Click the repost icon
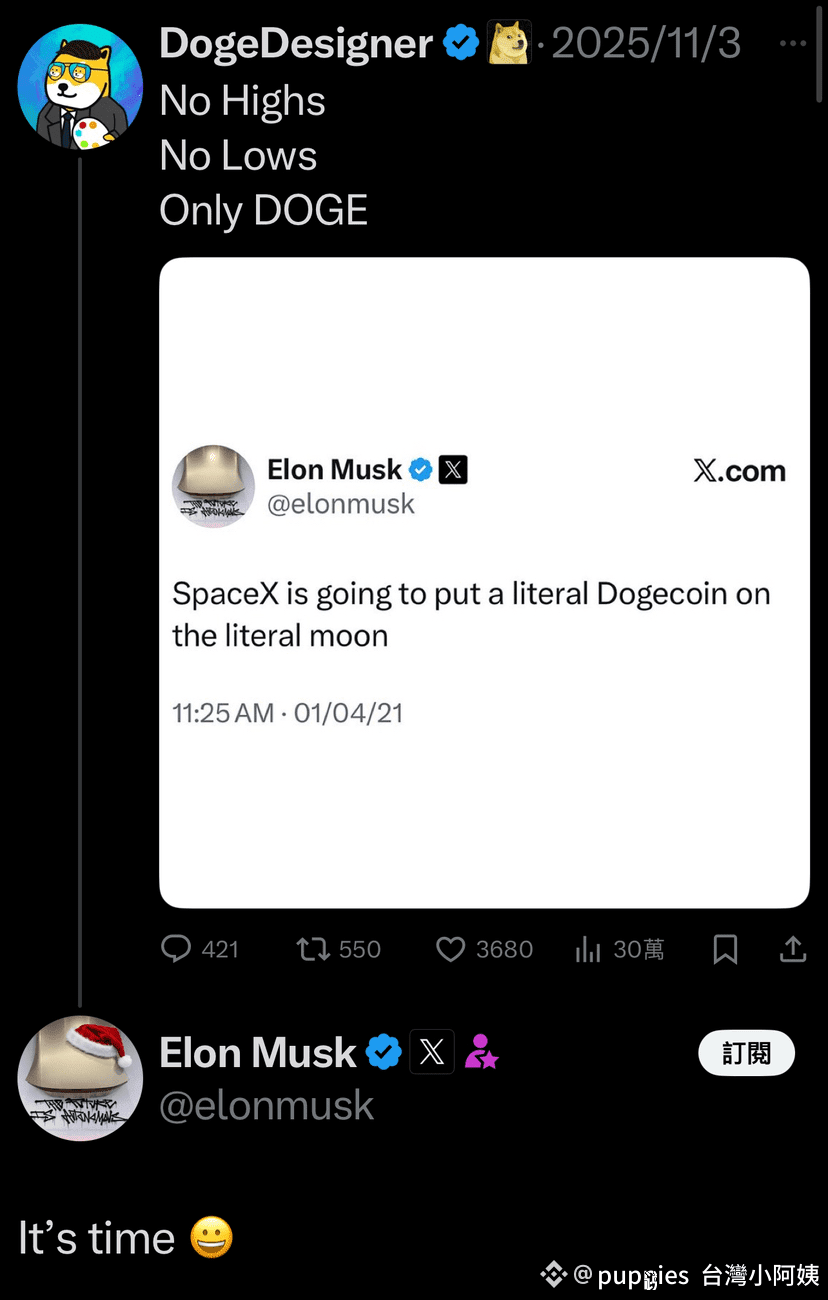Image resolution: width=828 pixels, height=1300 pixels. [314, 948]
